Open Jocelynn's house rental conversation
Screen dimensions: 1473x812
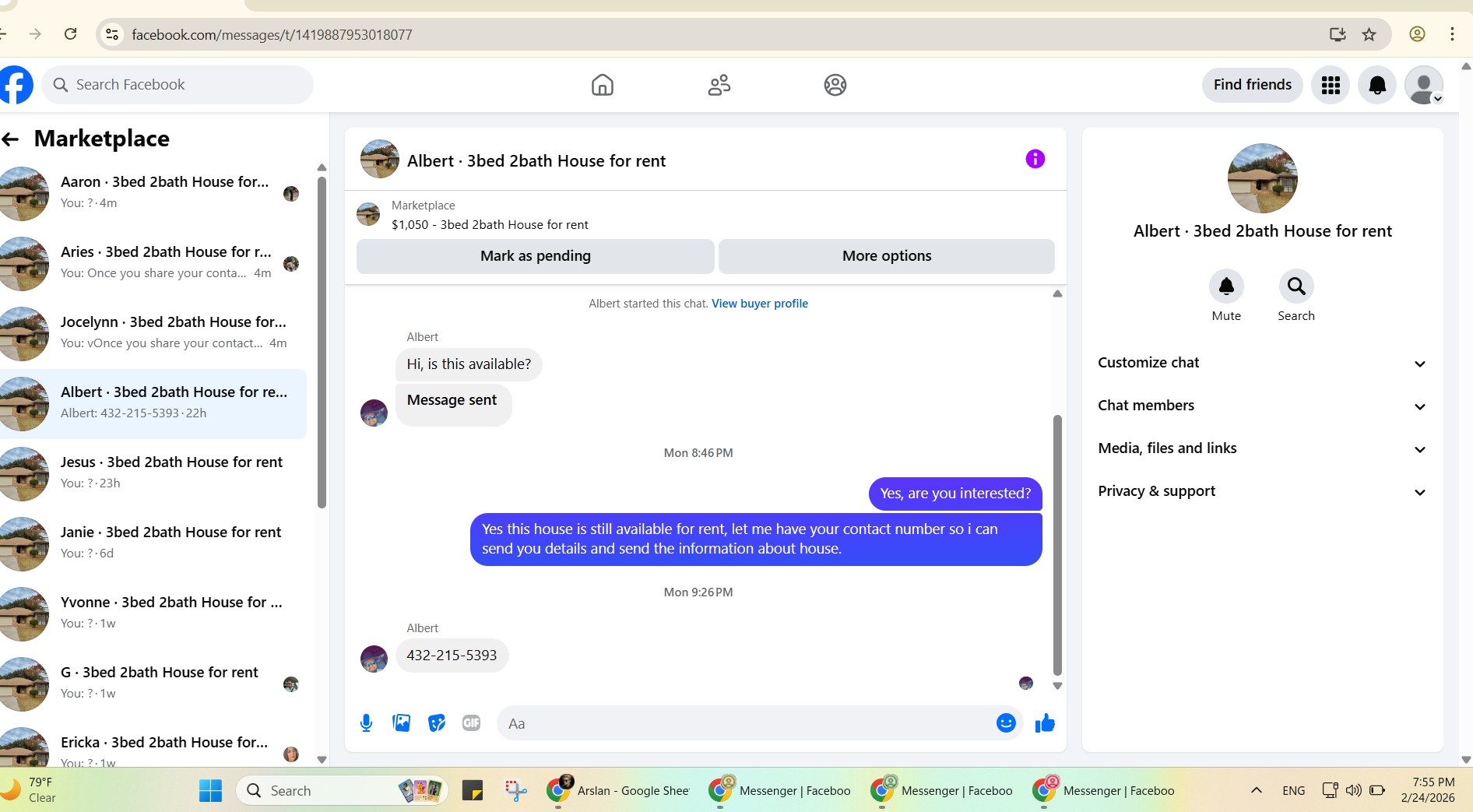(153, 333)
